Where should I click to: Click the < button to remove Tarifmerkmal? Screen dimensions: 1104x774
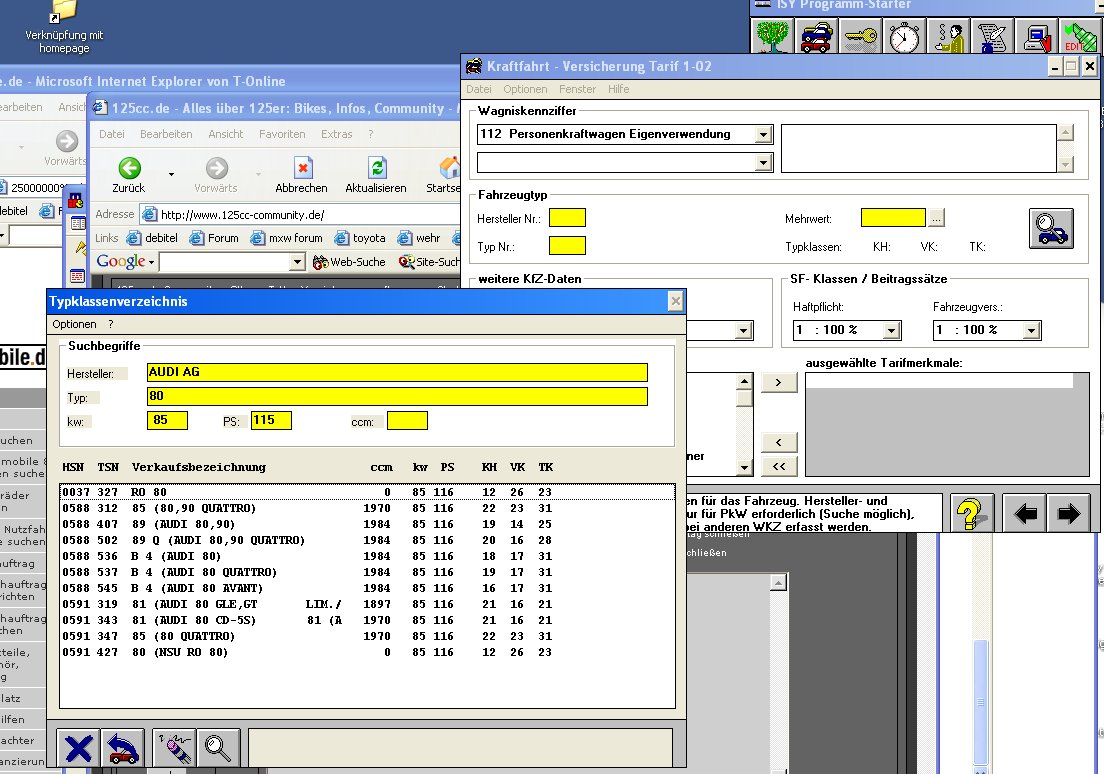pyautogui.click(x=779, y=442)
